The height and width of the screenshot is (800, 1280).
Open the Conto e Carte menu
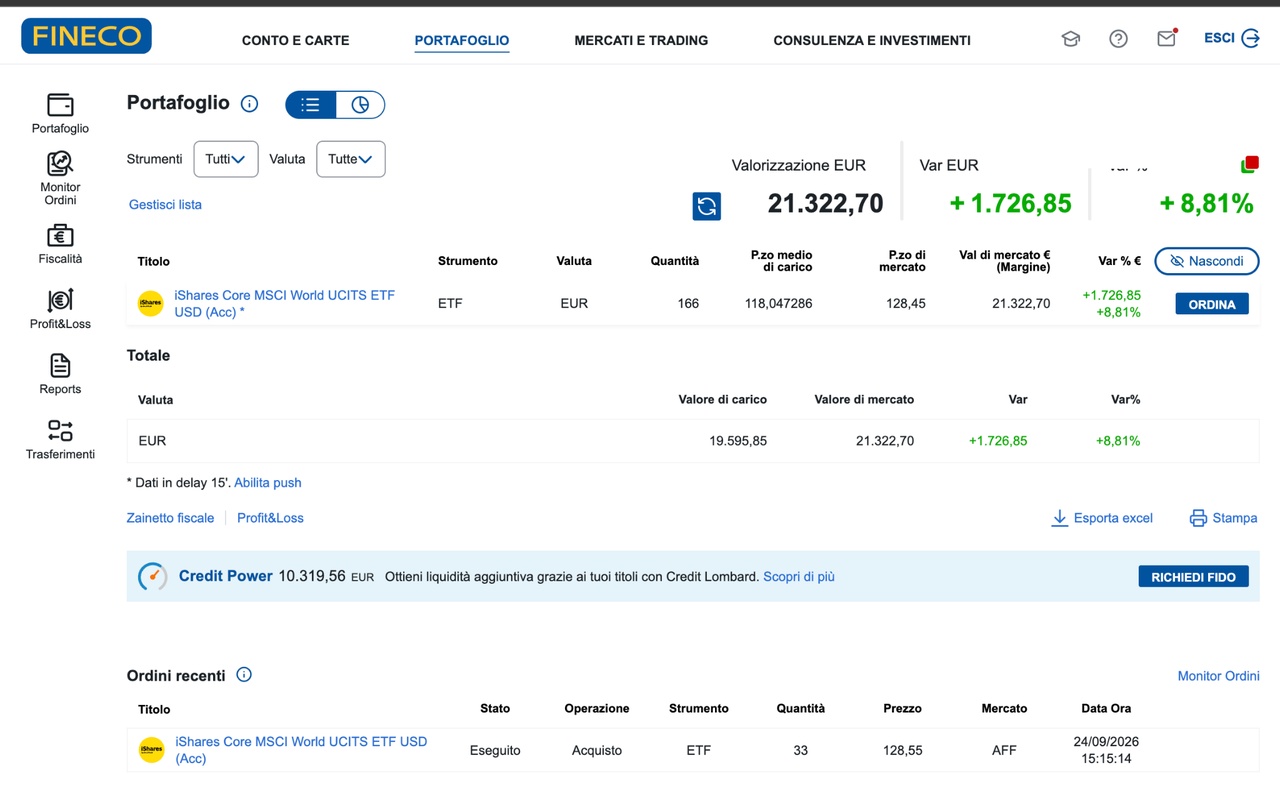click(x=296, y=41)
